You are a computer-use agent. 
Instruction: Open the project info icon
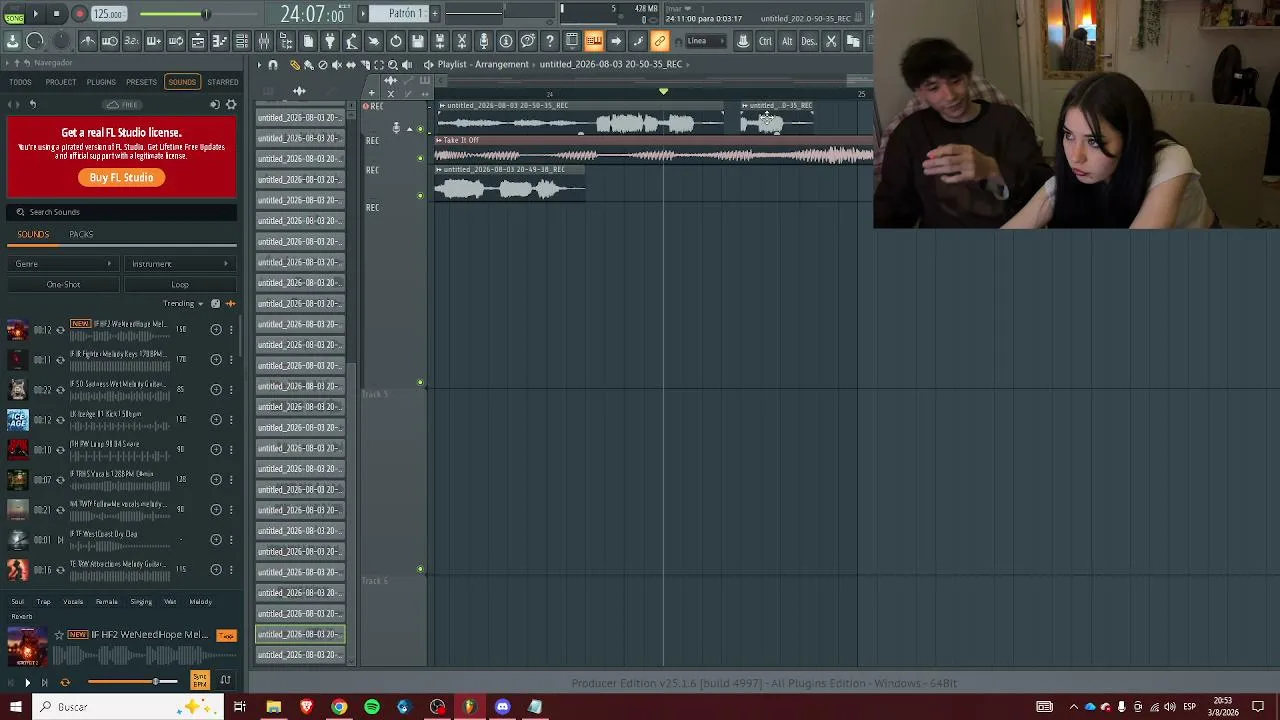tap(506, 41)
